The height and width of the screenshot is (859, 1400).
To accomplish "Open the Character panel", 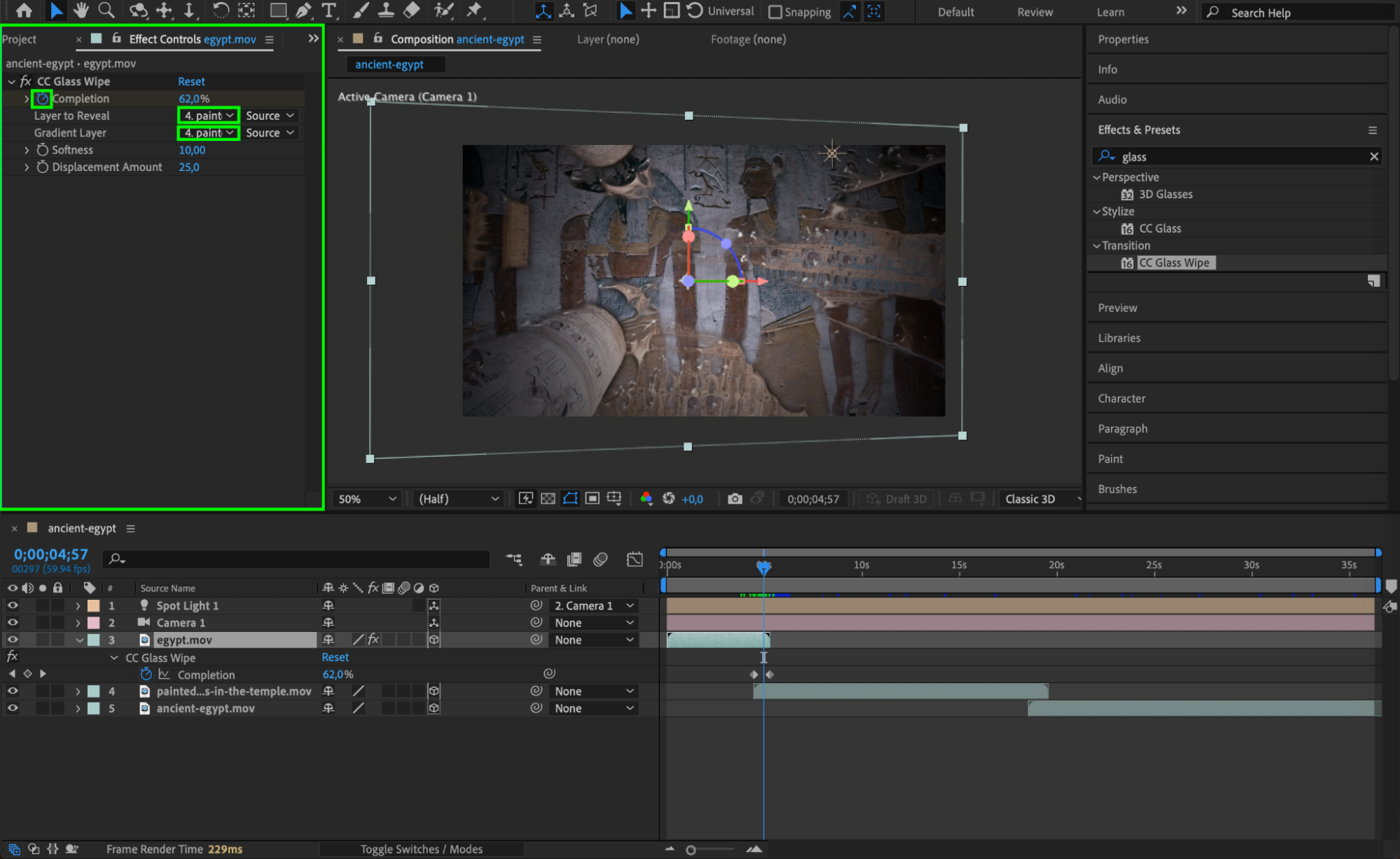I will (1121, 398).
